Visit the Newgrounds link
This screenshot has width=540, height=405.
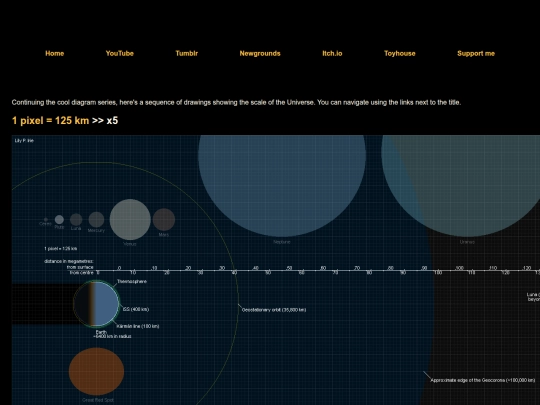260,53
